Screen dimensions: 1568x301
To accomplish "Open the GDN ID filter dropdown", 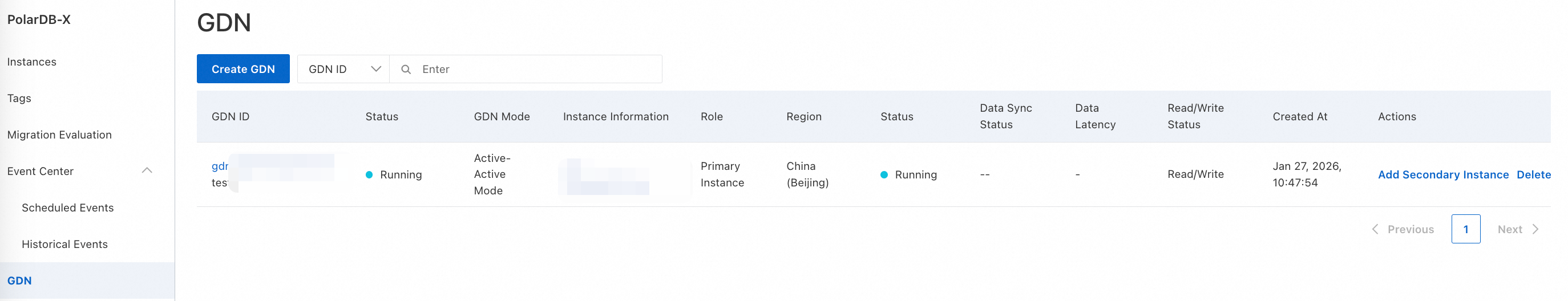I will pos(343,70).
